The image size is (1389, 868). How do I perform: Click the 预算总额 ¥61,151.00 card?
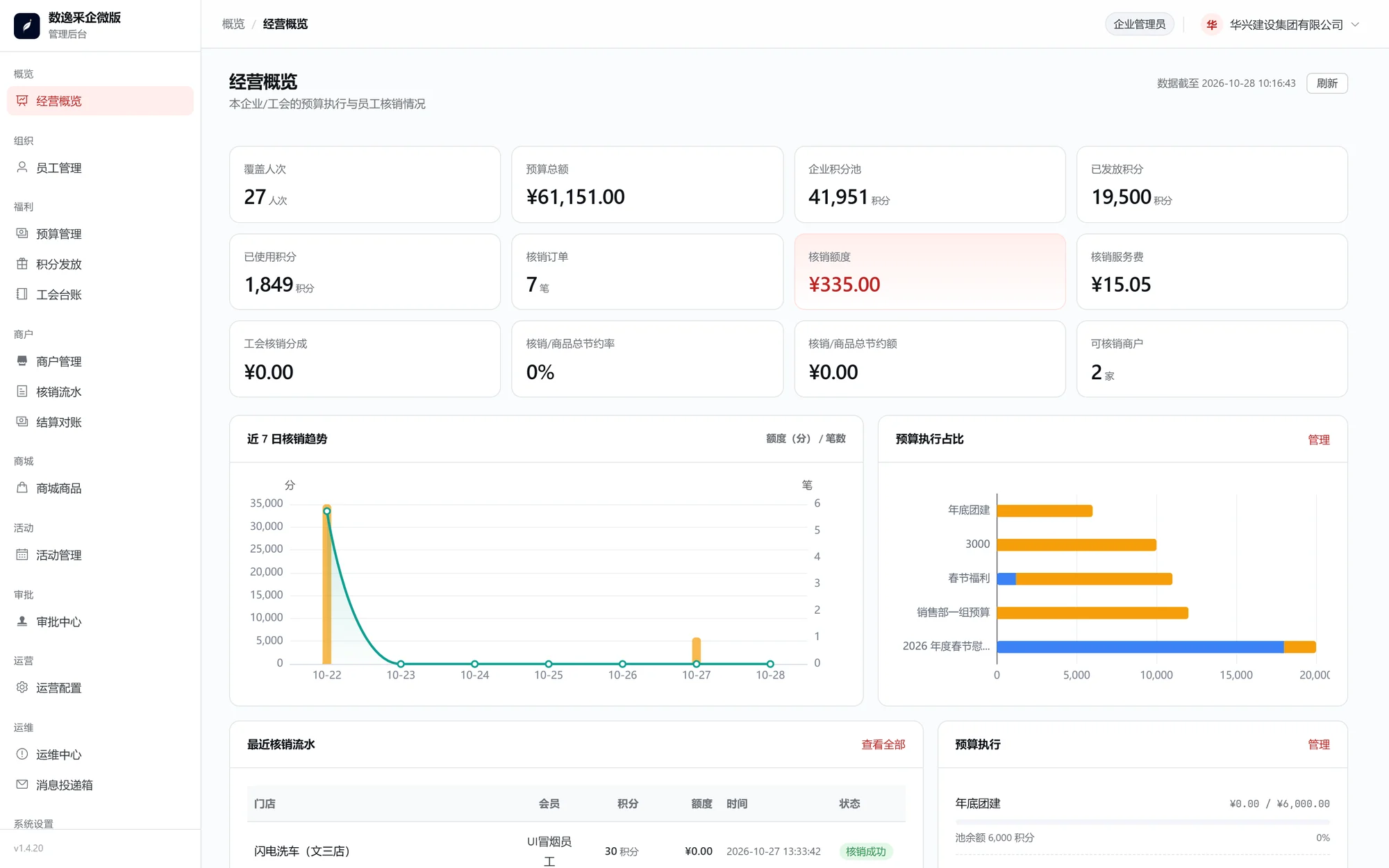coord(647,184)
